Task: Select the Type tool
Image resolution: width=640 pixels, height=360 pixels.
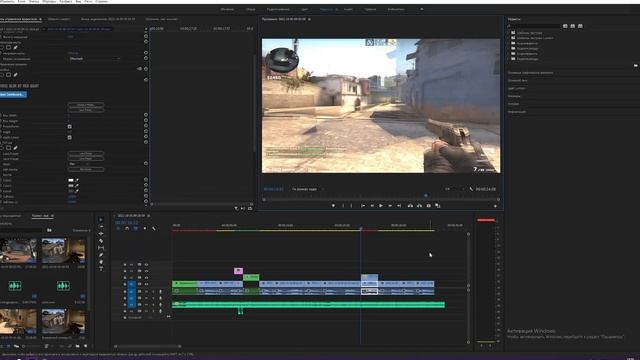Action: click(x=101, y=269)
